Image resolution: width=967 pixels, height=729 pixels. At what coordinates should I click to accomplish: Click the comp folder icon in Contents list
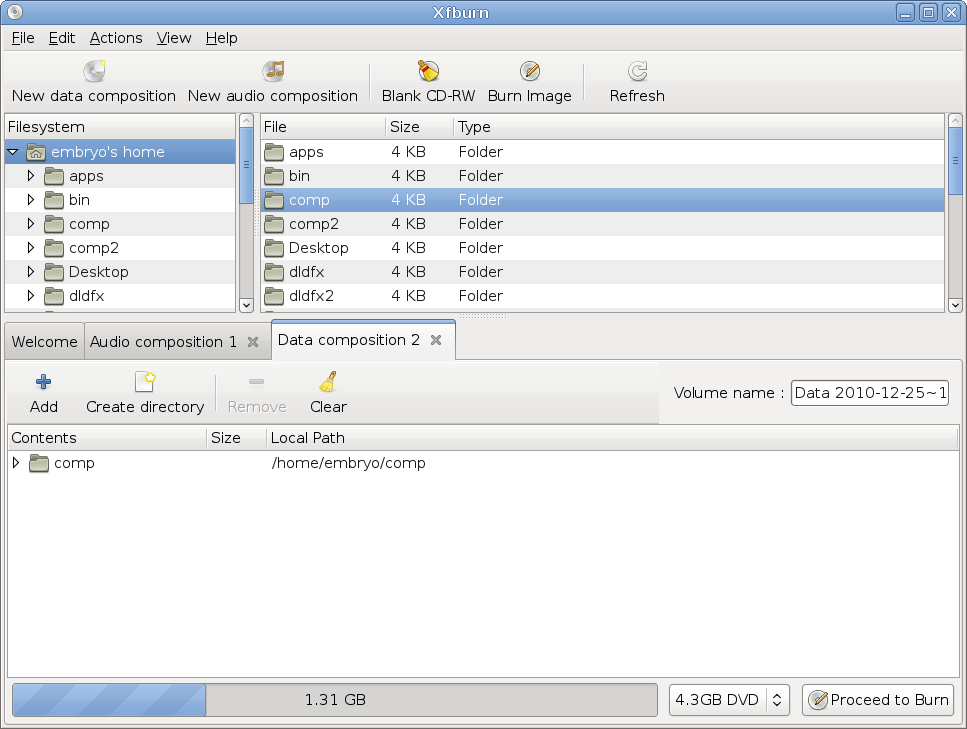tap(39, 463)
